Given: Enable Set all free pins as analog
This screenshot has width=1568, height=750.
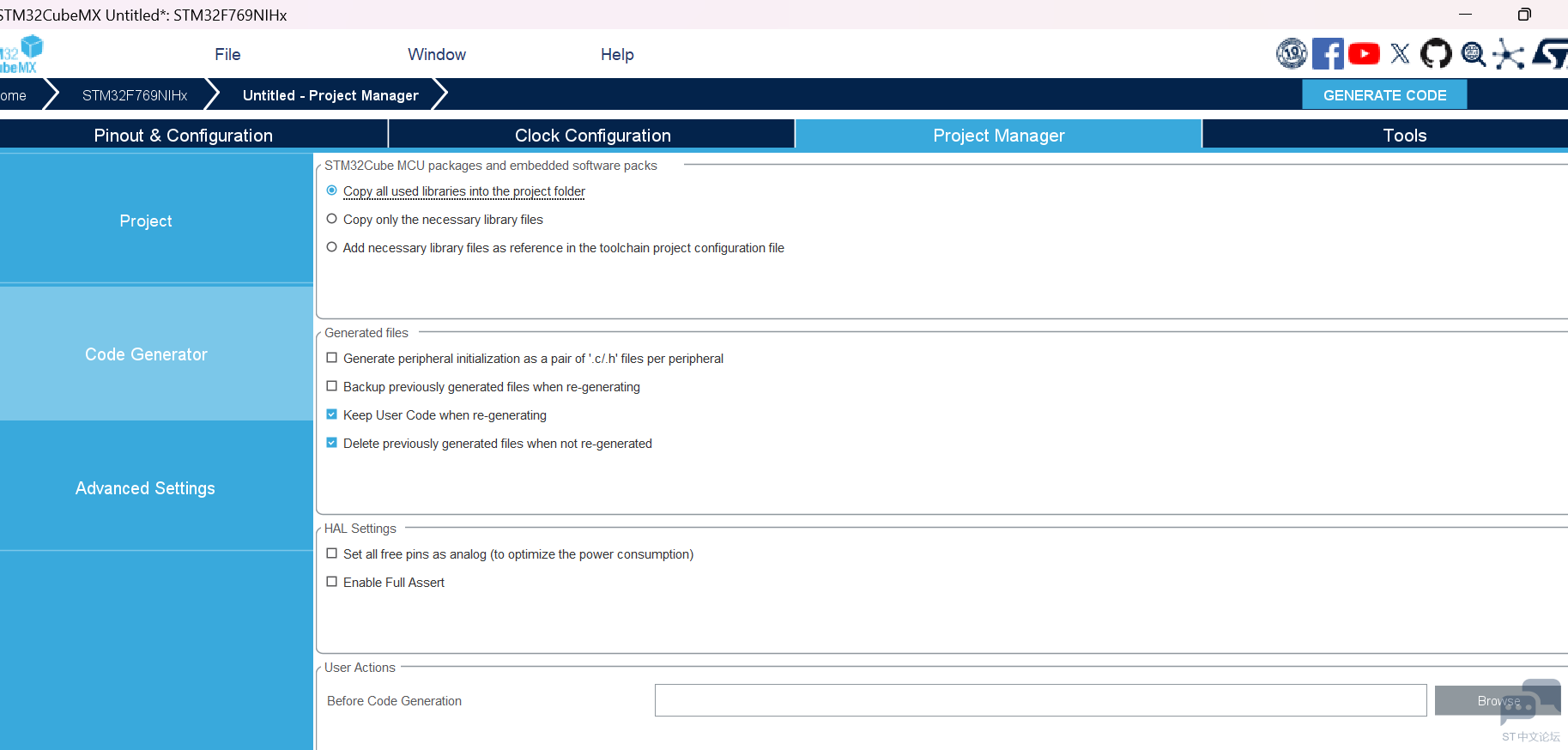Looking at the screenshot, I should click(332, 553).
